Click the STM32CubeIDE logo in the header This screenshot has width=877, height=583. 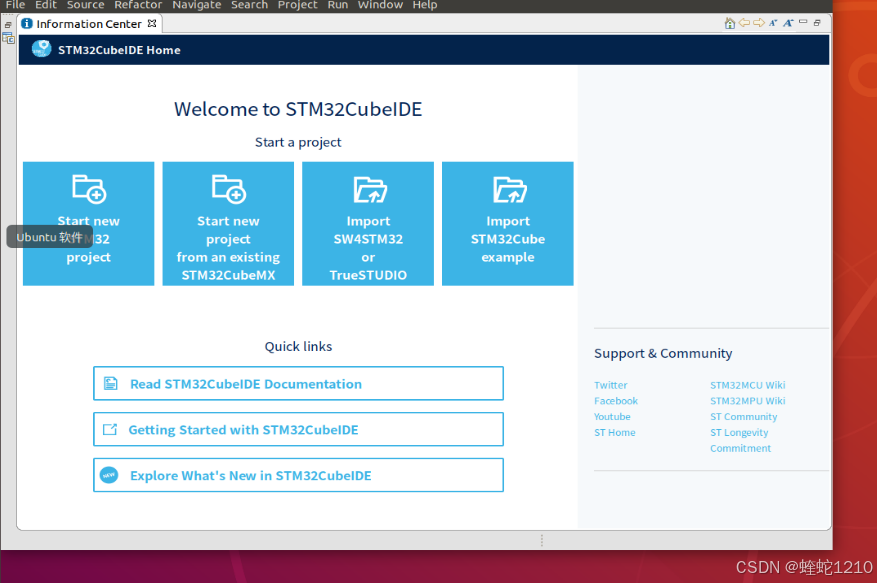(x=41, y=49)
